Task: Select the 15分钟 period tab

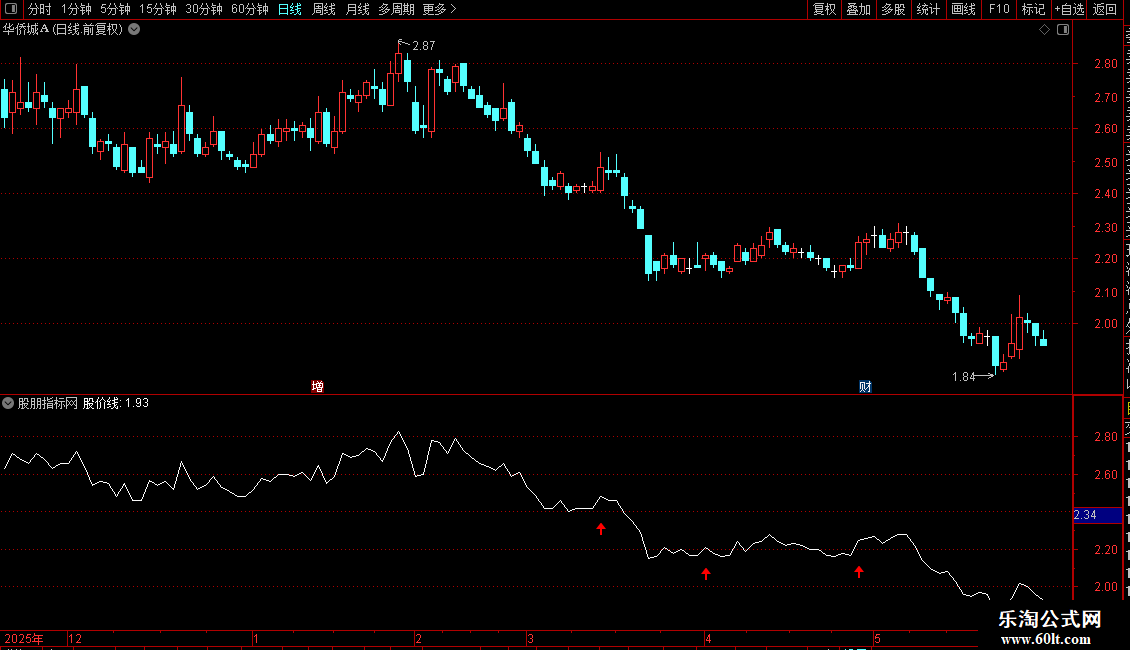Action: pyautogui.click(x=158, y=9)
